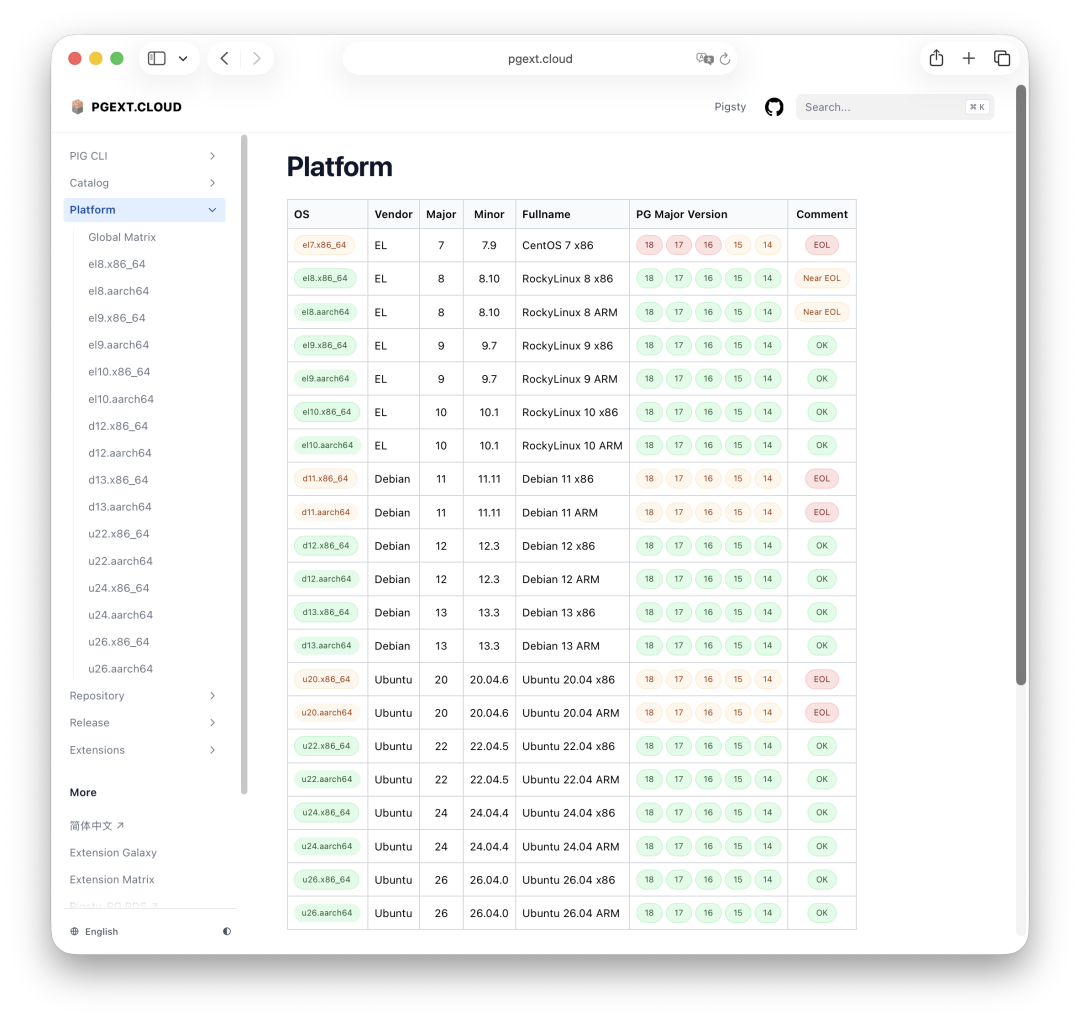
Task: Click the Search input field
Action: (895, 107)
